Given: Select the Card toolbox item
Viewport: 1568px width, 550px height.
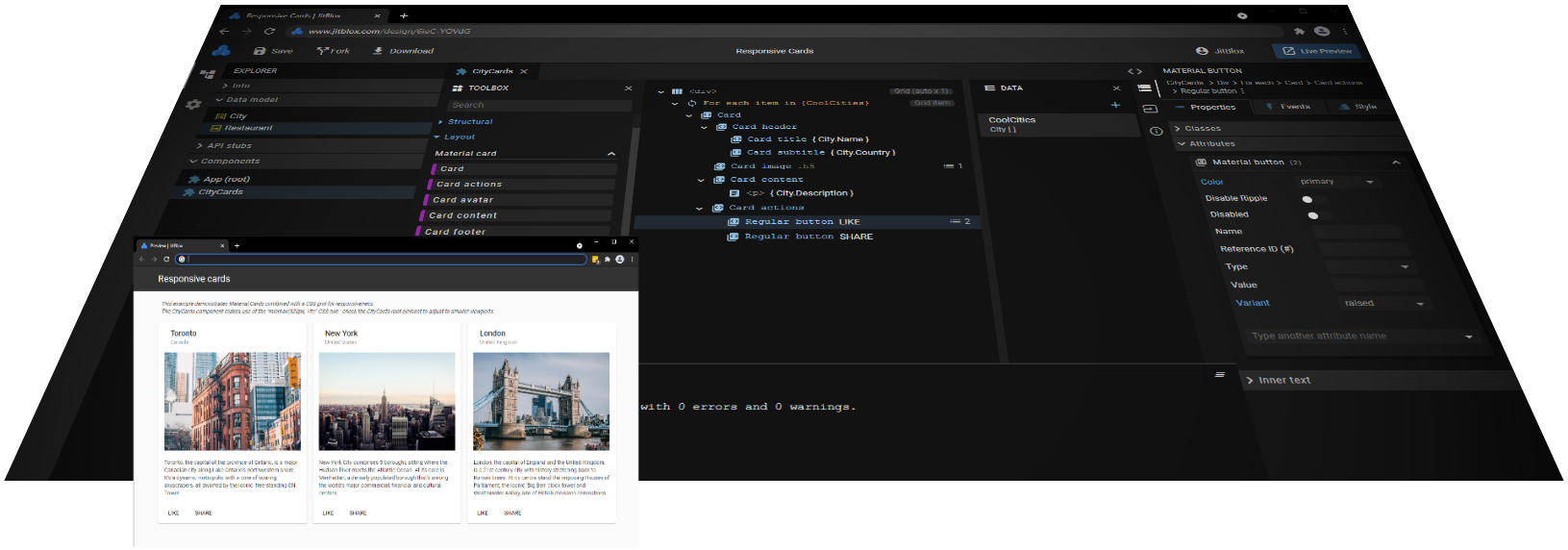Looking at the screenshot, I should 525,169.
